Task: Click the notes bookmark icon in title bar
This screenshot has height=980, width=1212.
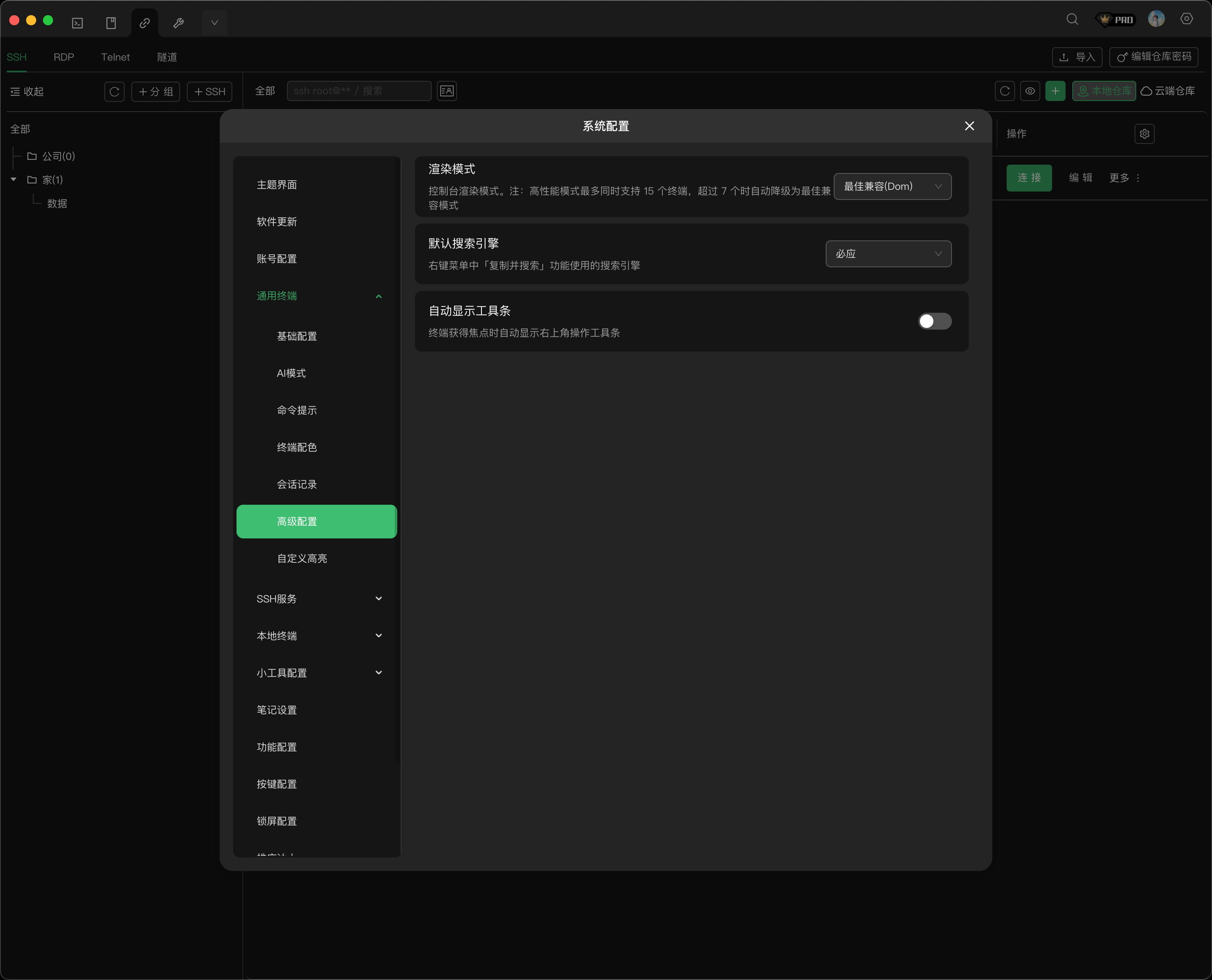Action: point(111,23)
